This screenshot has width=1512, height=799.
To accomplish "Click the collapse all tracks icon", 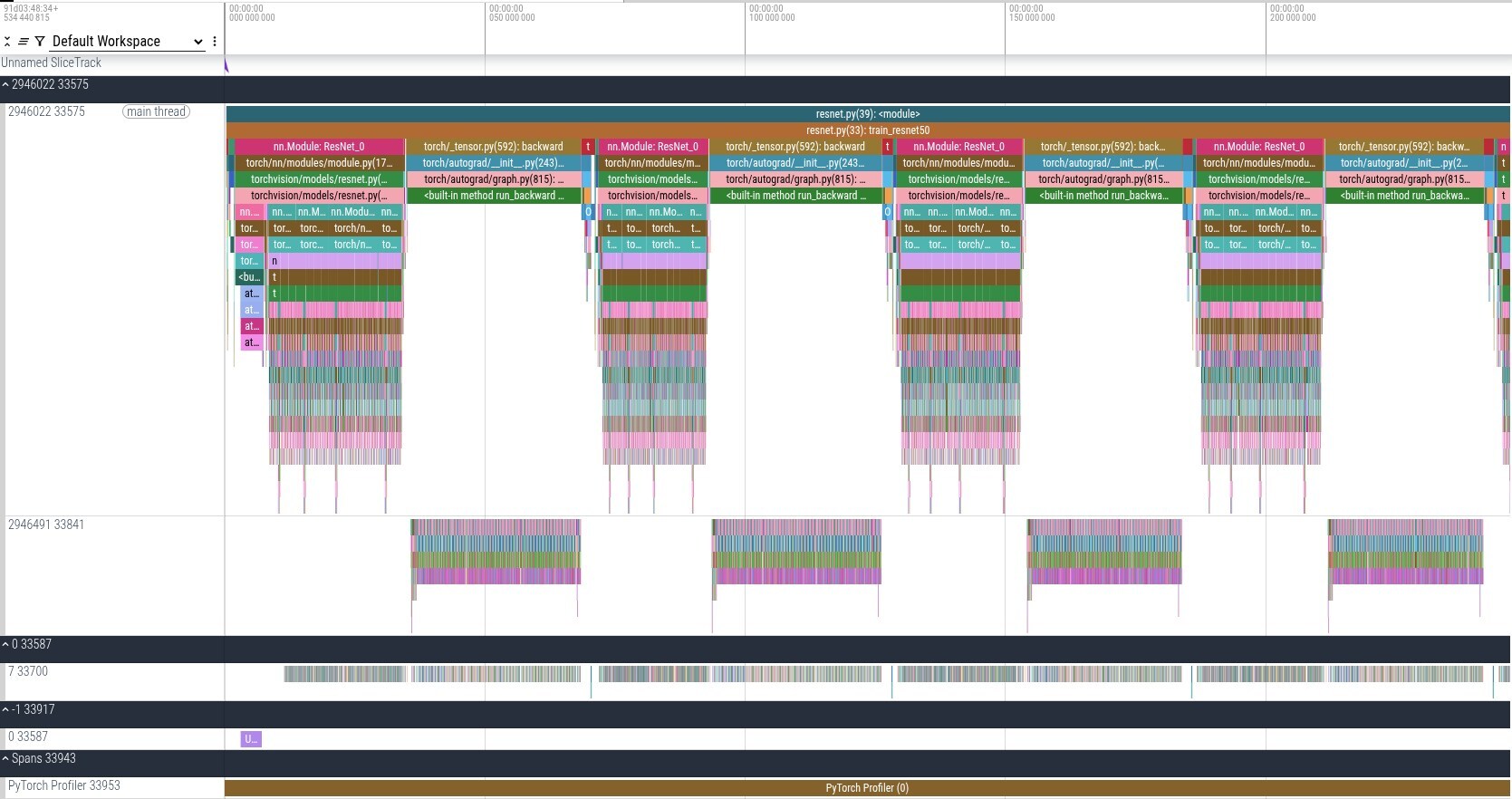I will tap(7, 42).
